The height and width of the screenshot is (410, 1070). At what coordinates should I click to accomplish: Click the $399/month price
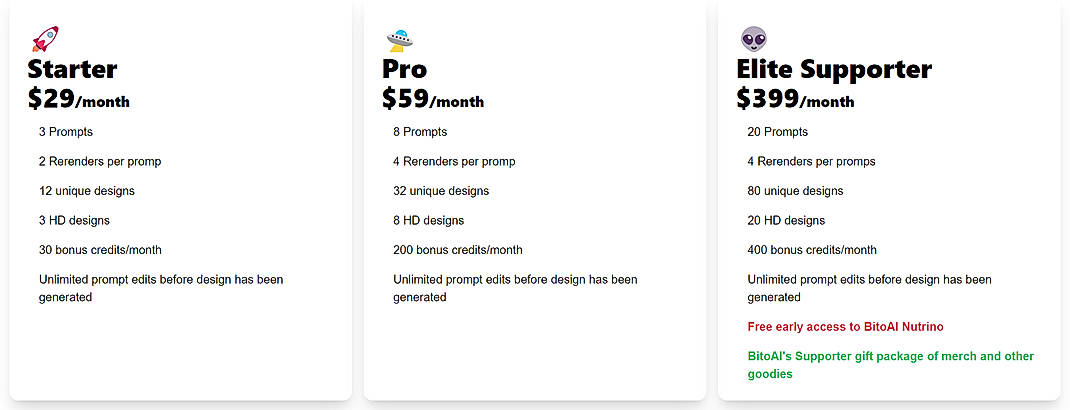pos(795,99)
